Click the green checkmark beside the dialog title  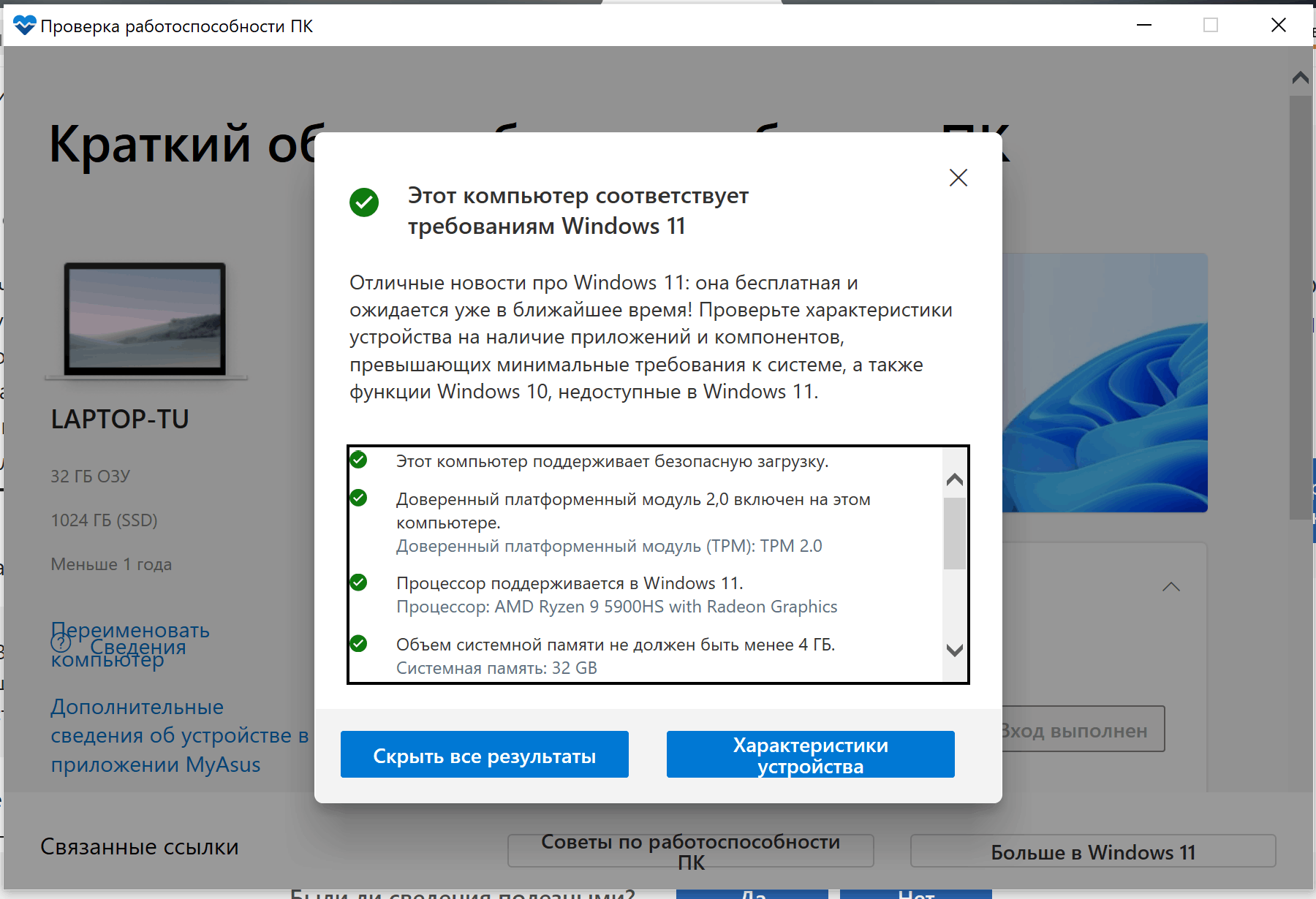coord(364,202)
